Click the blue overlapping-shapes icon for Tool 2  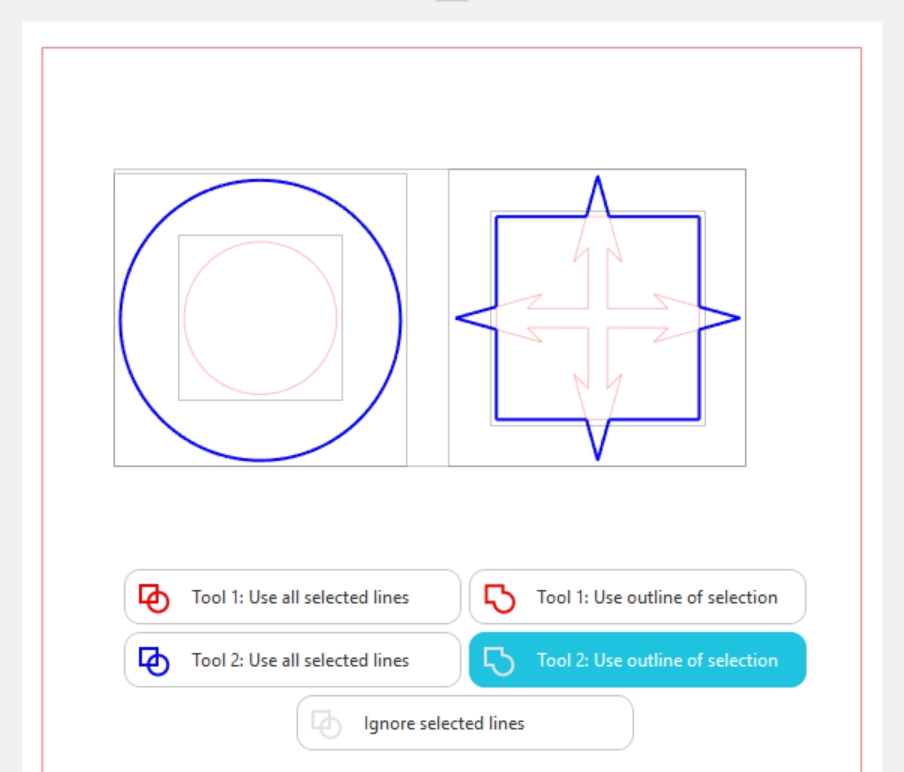tap(153, 661)
